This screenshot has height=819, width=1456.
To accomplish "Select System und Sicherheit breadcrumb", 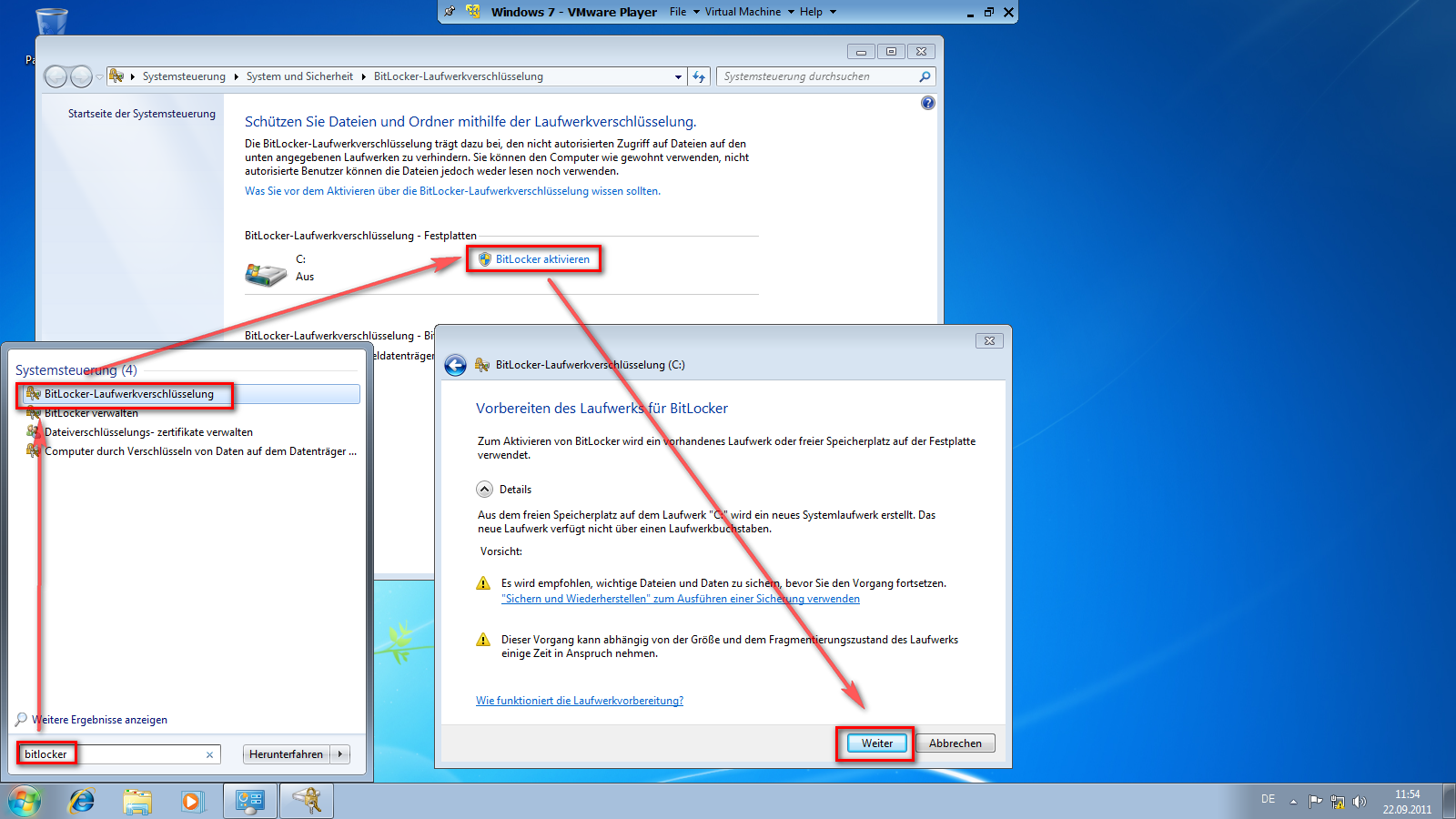I will (299, 76).
